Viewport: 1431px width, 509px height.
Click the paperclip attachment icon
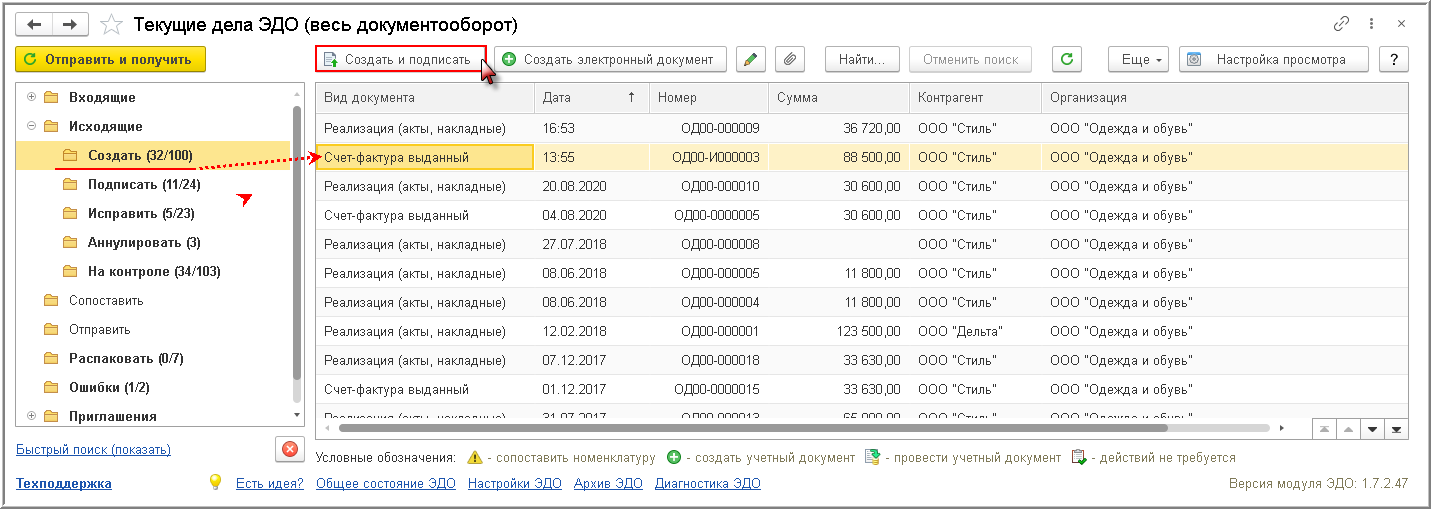[790, 59]
